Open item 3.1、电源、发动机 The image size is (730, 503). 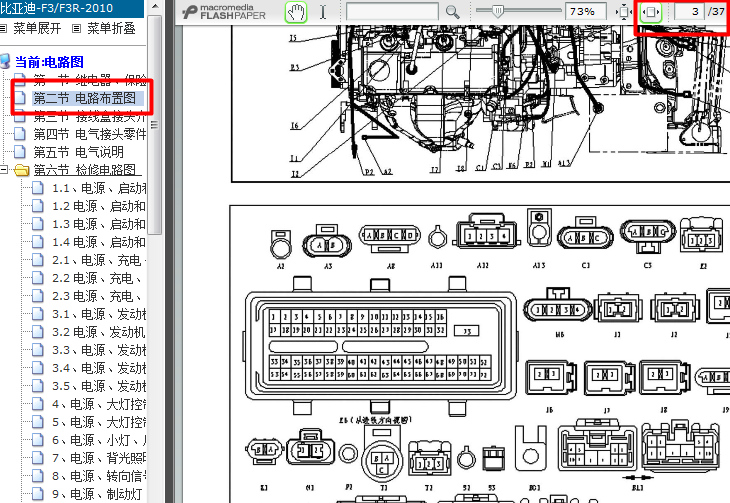click(99, 314)
